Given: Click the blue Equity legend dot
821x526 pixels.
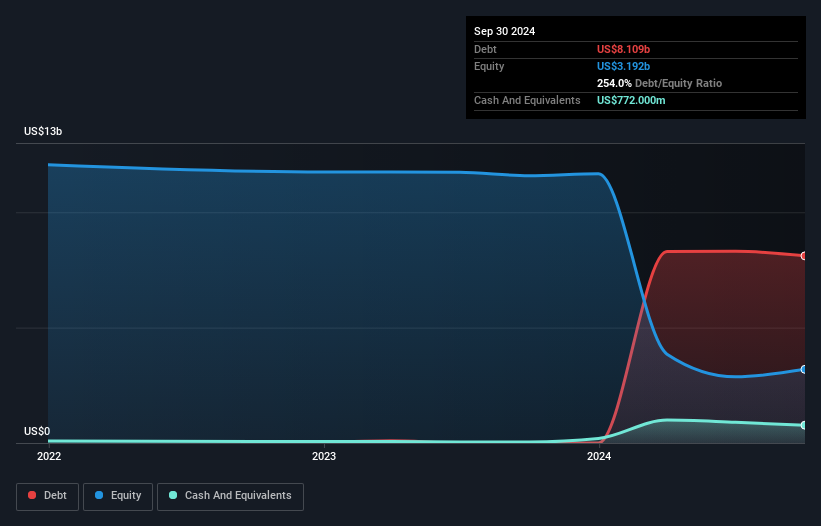Looking at the screenshot, I should (99, 495).
